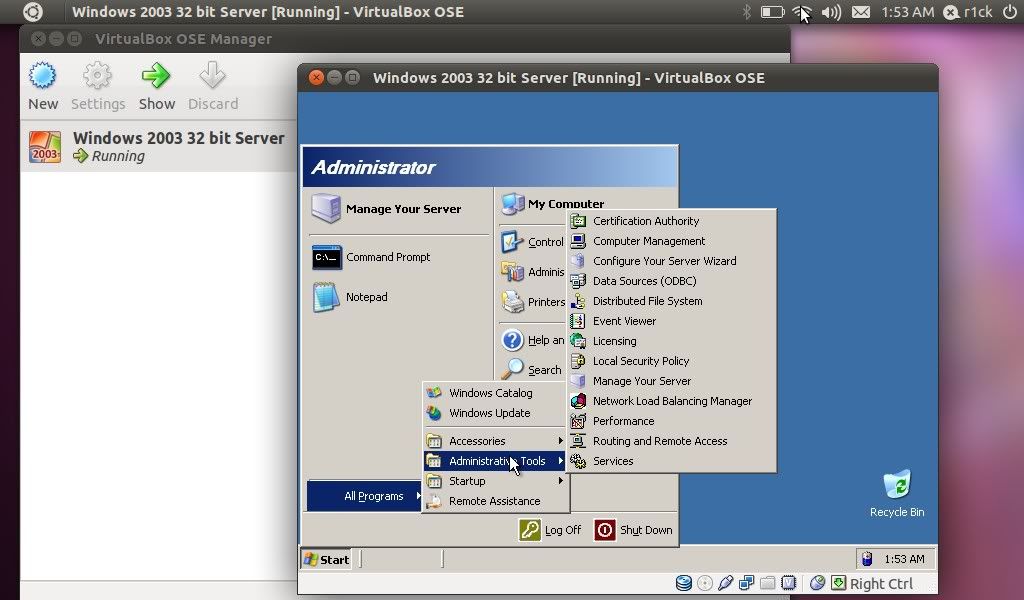
Task: Open Command Prompt from Start menu
Action: point(387,257)
